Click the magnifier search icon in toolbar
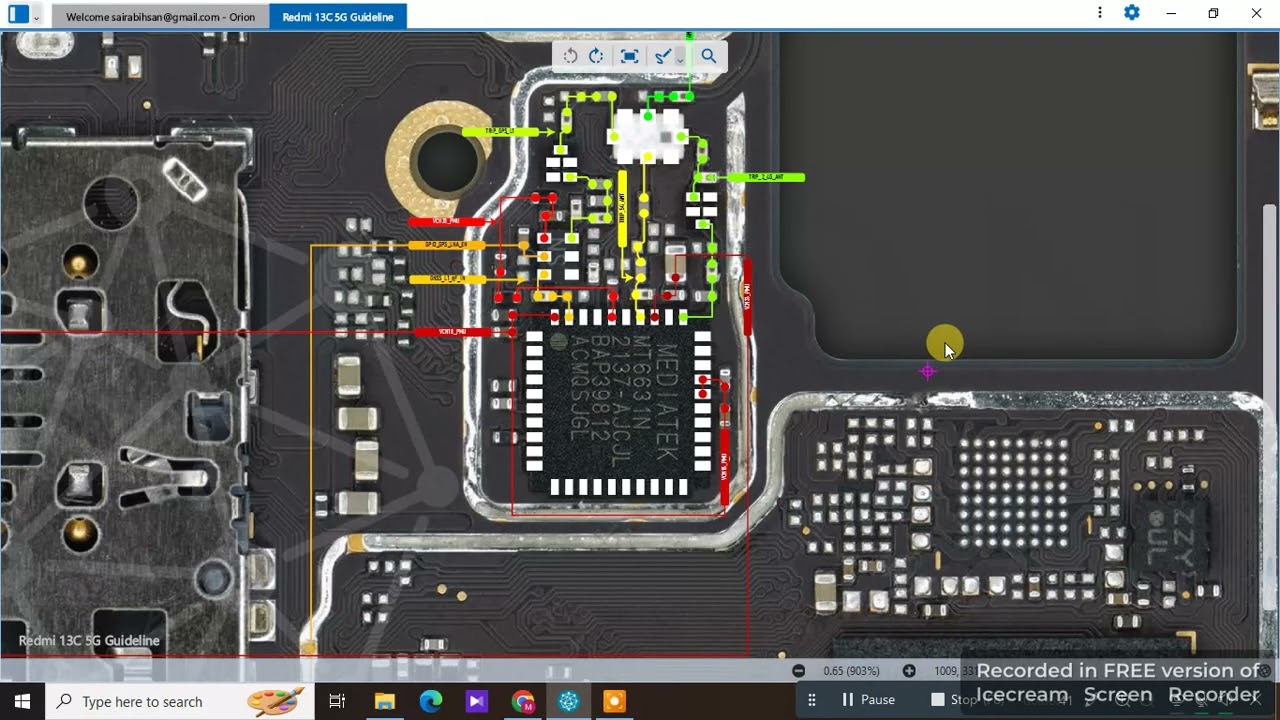Screen dimensions: 1280x720 click(x=709, y=56)
